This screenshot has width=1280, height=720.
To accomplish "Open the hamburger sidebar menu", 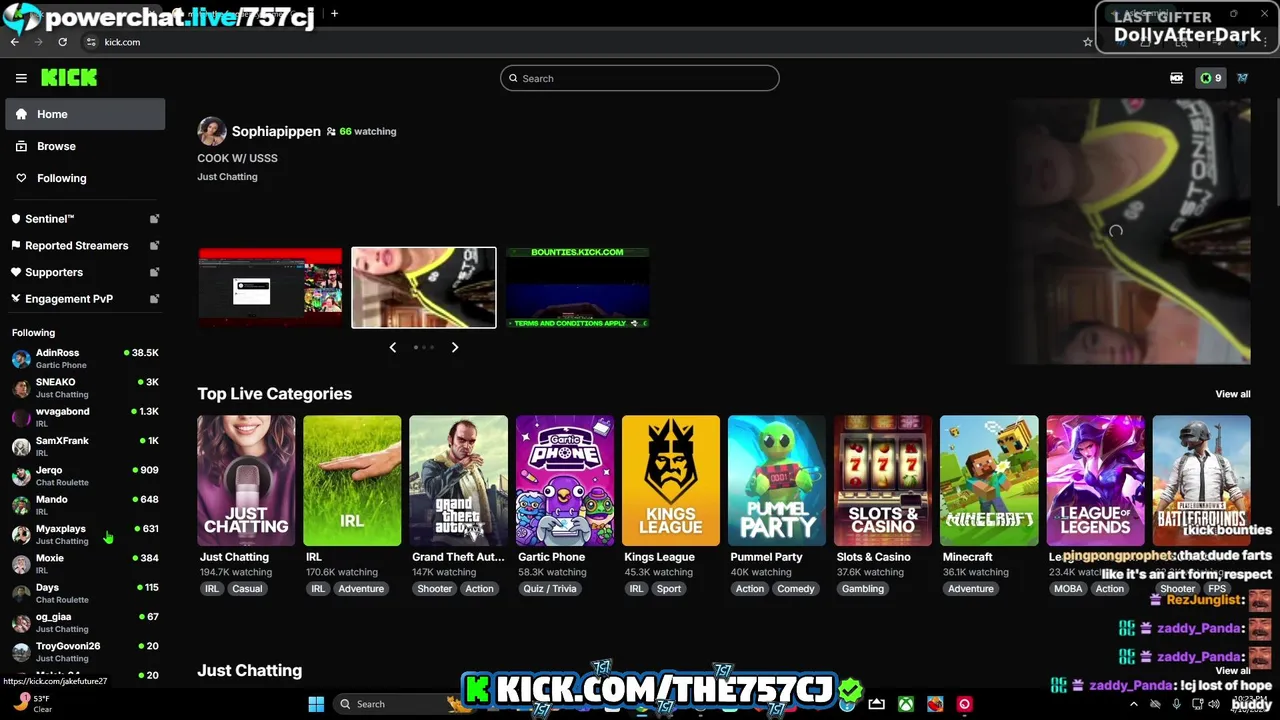I will (x=21, y=78).
